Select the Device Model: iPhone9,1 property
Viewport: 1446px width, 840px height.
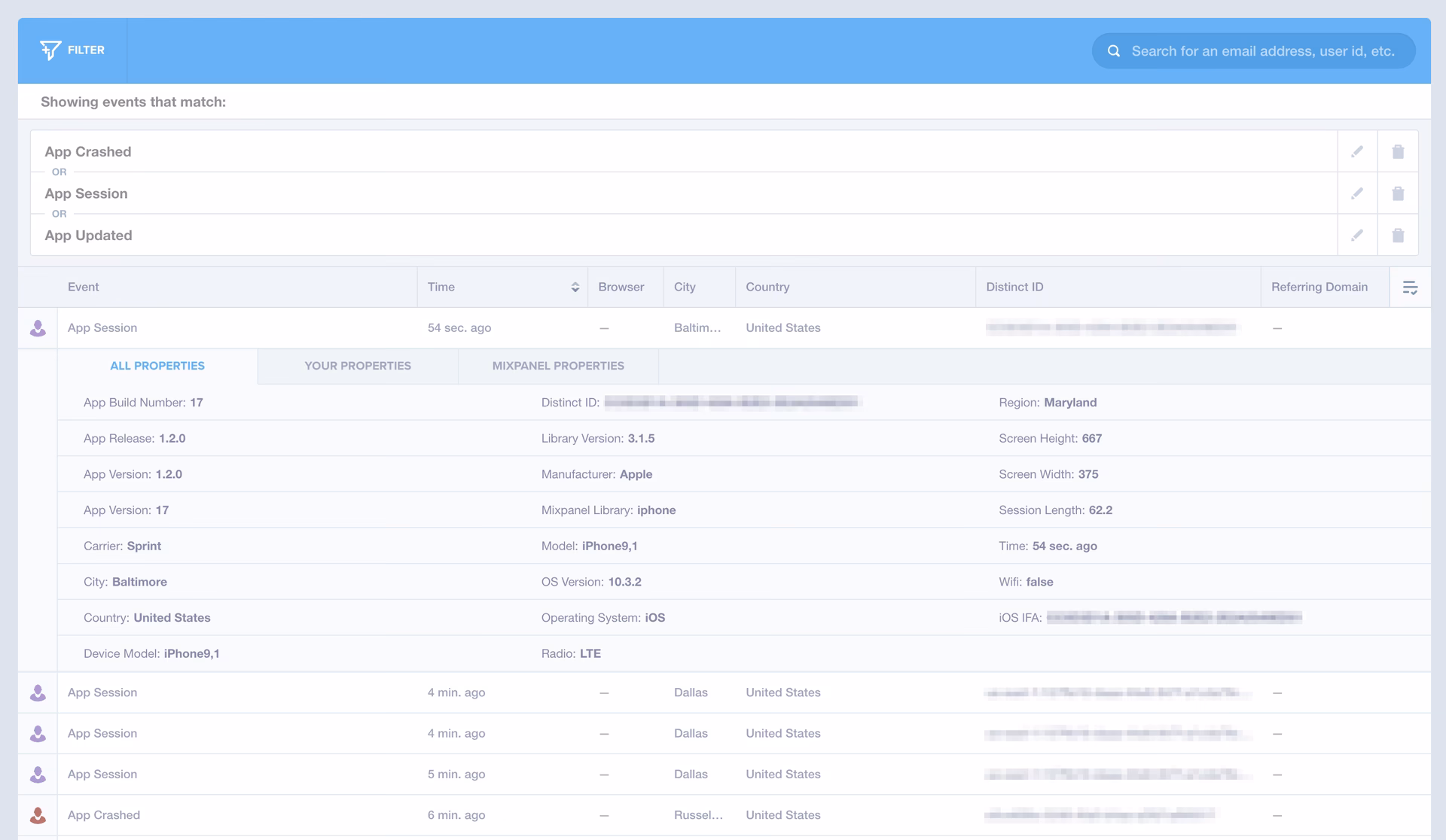(151, 654)
